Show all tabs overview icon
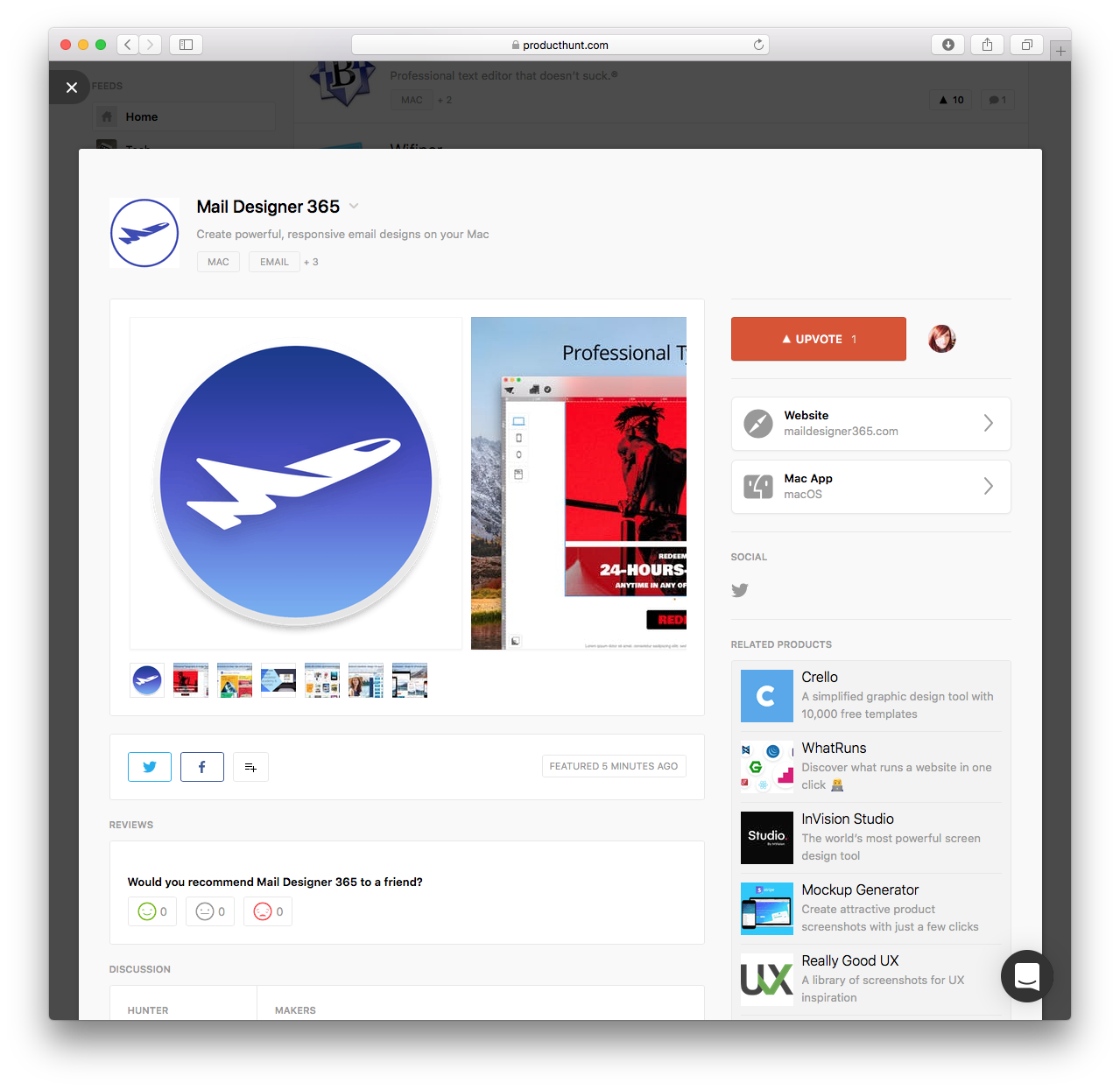The image size is (1120, 1090). point(1027,45)
